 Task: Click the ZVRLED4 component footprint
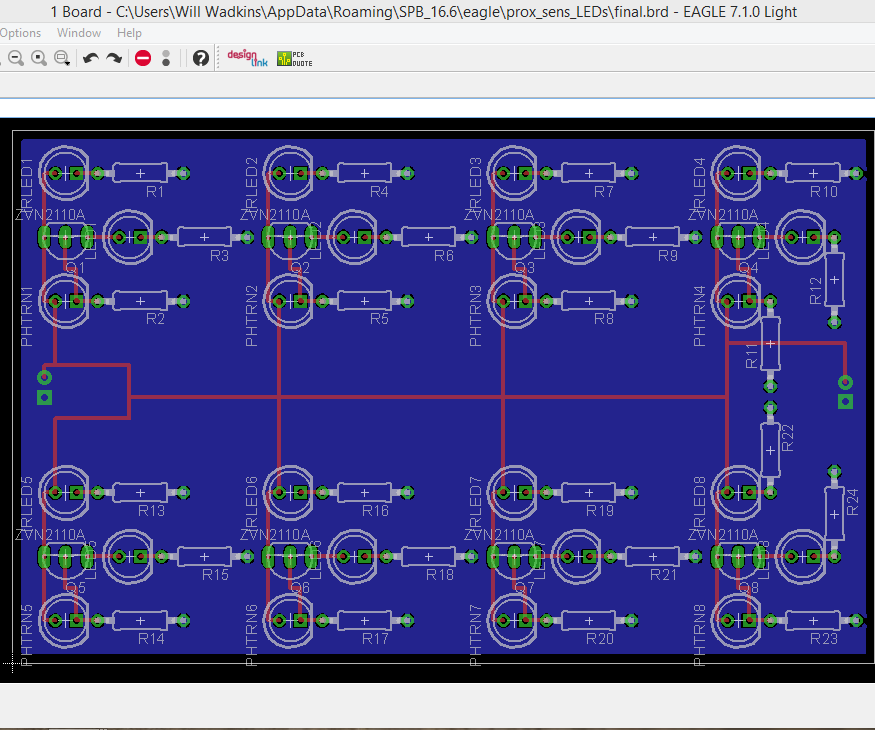(737, 173)
